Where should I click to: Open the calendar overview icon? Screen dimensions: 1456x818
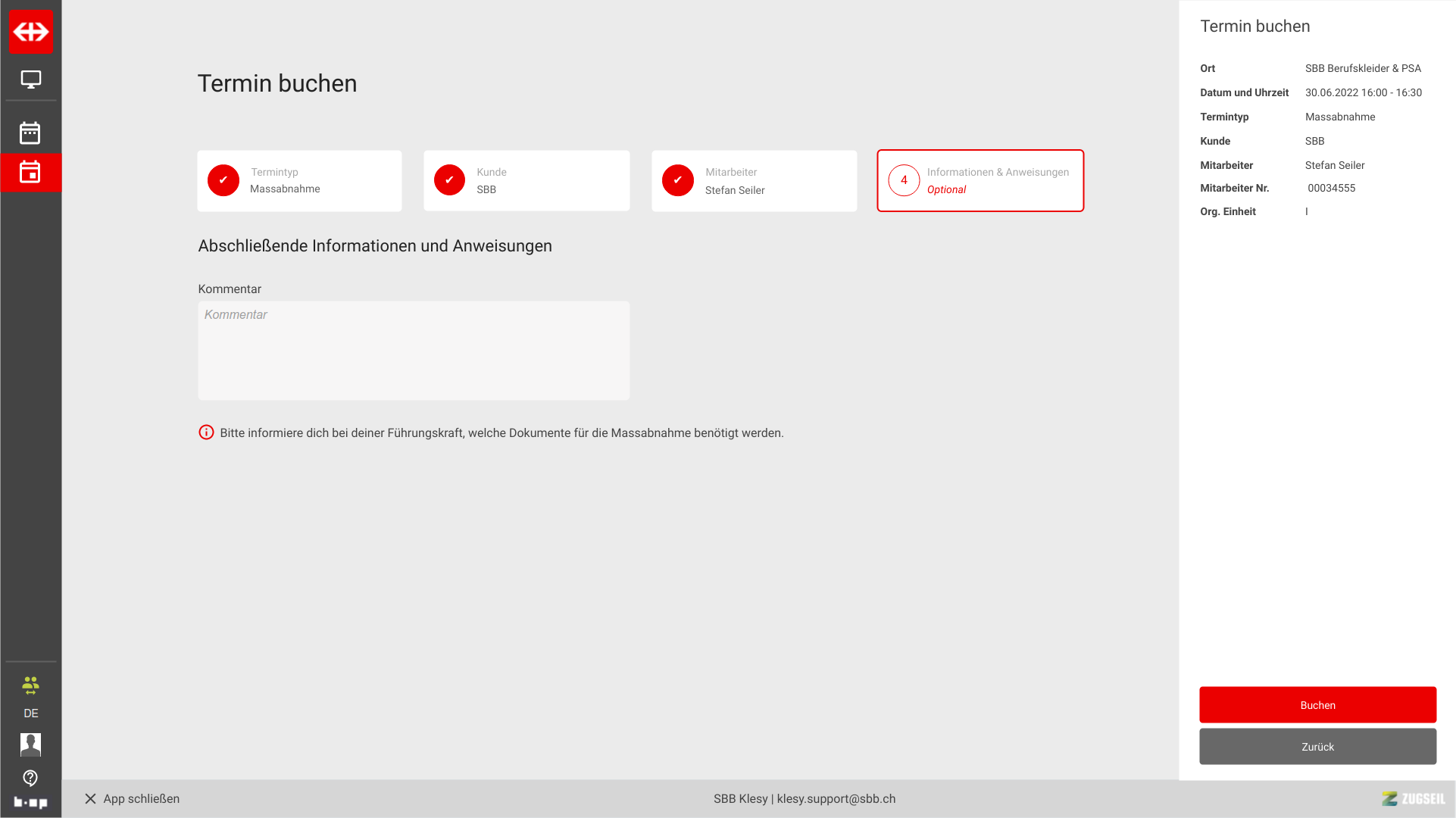tap(30, 133)
